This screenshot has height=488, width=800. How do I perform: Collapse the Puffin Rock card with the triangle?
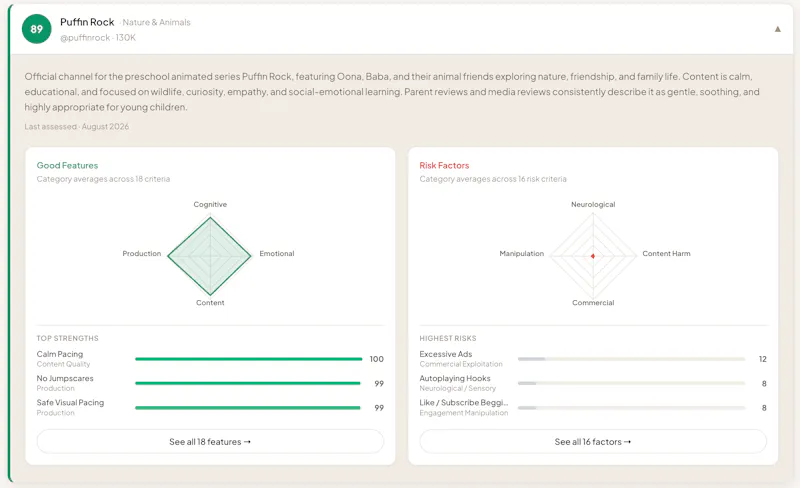pos(778,29)
